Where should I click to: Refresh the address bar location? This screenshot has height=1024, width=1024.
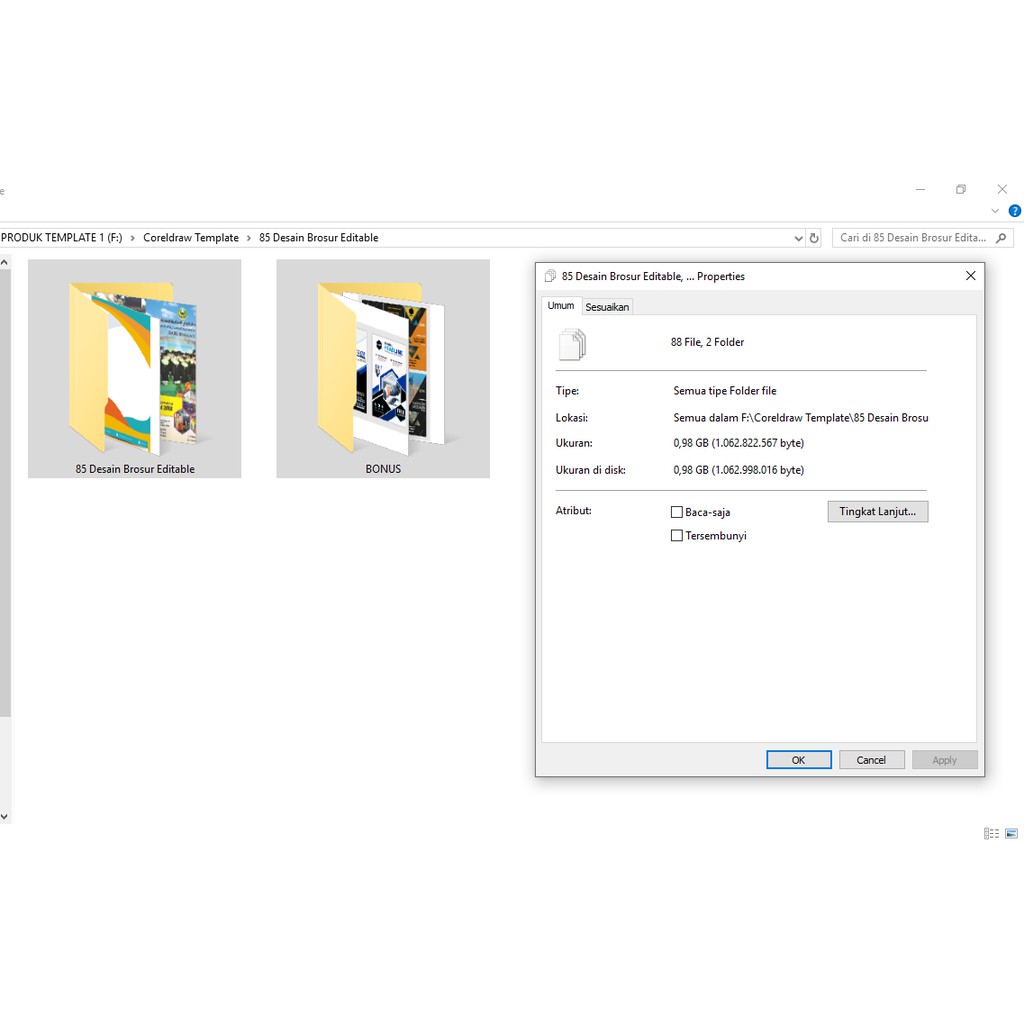tap(814, 238)
